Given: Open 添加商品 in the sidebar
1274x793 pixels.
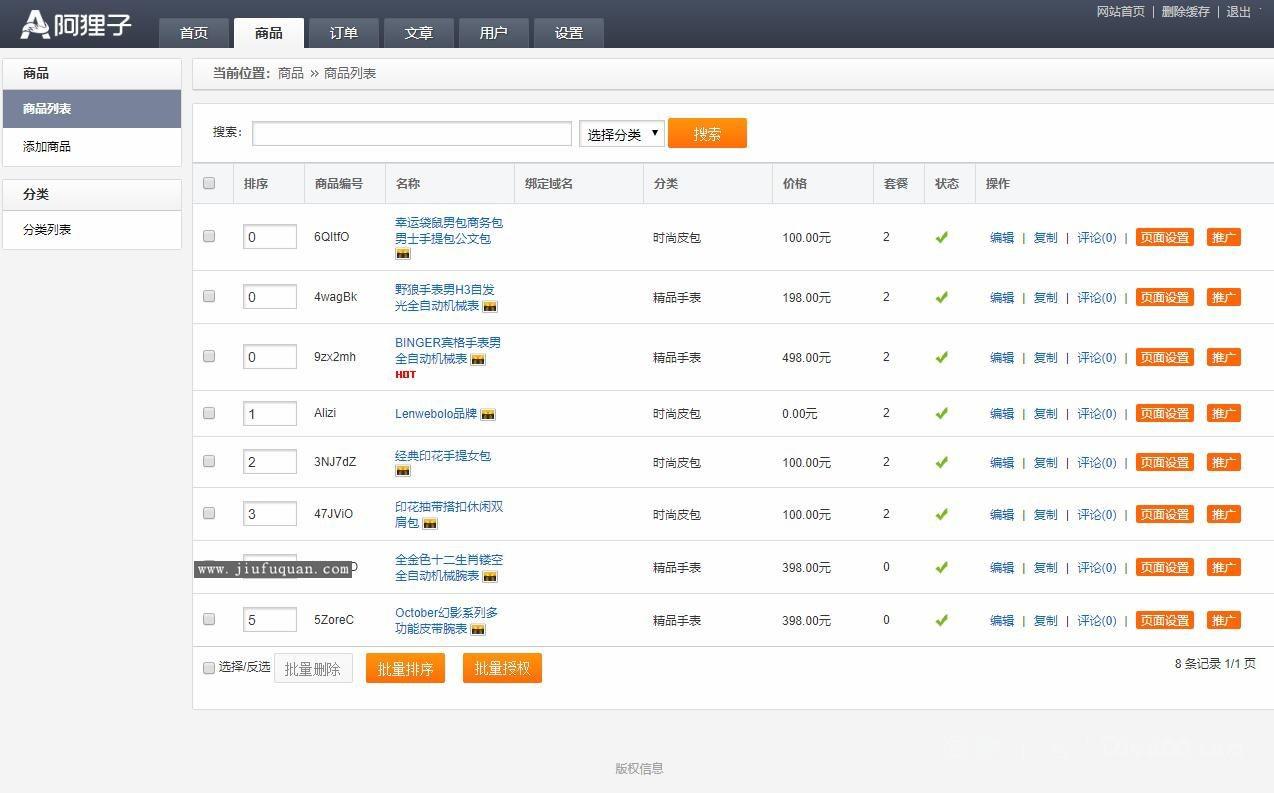Looking at the screenshot, I should (47, 147).
